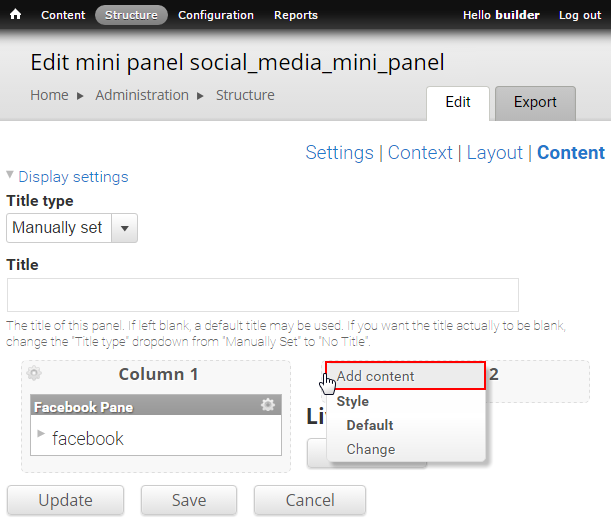Viewport: 611px width, 532px height.
Task: Expand the facebook pane content arrow
Action: click(x=41, y=433)
